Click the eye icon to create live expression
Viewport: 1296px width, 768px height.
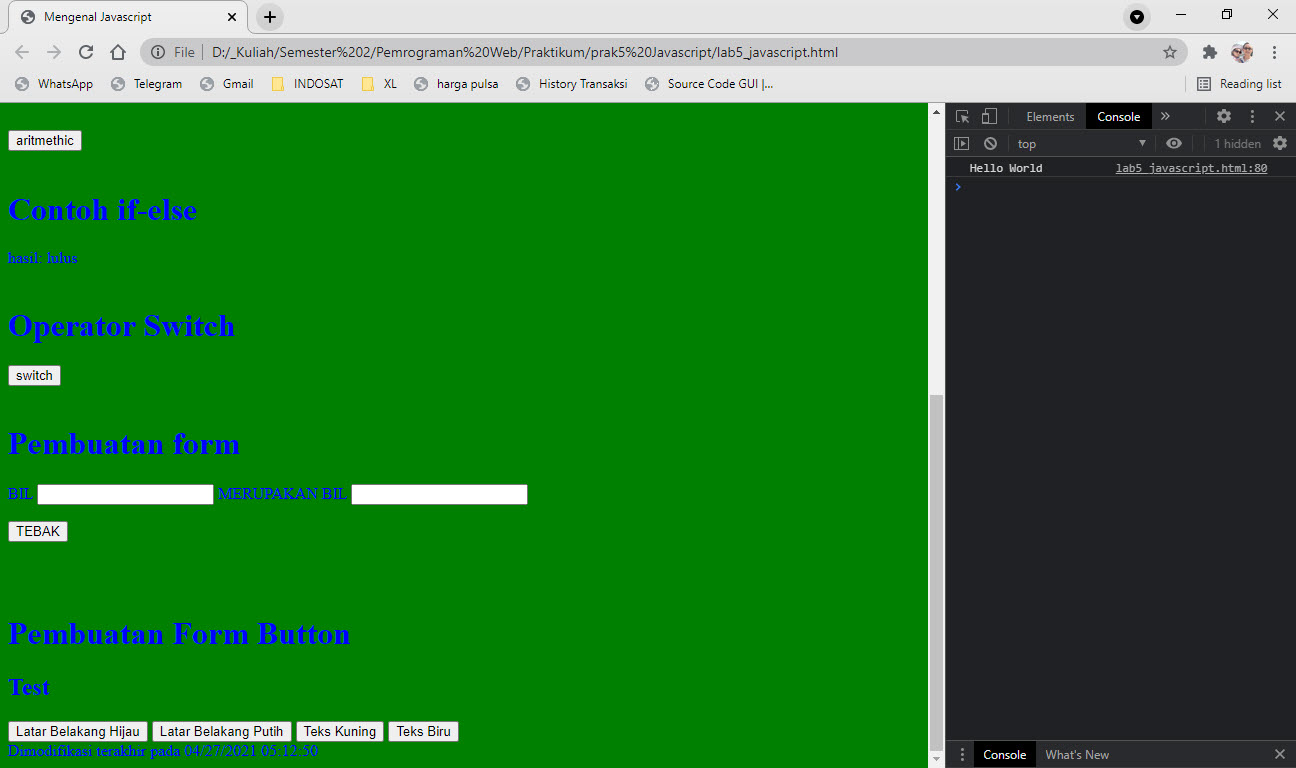pyautogui.click(x=1174, y=143)
